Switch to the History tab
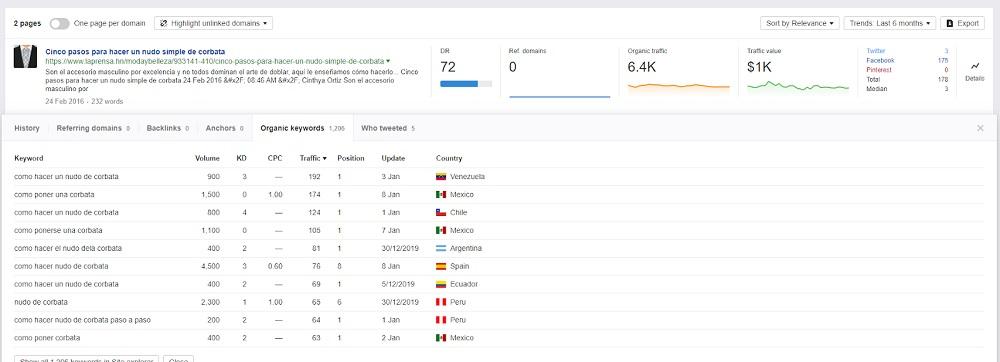Image resolution: width=1000 pixels, height=362 pixels. pos(27,128)
